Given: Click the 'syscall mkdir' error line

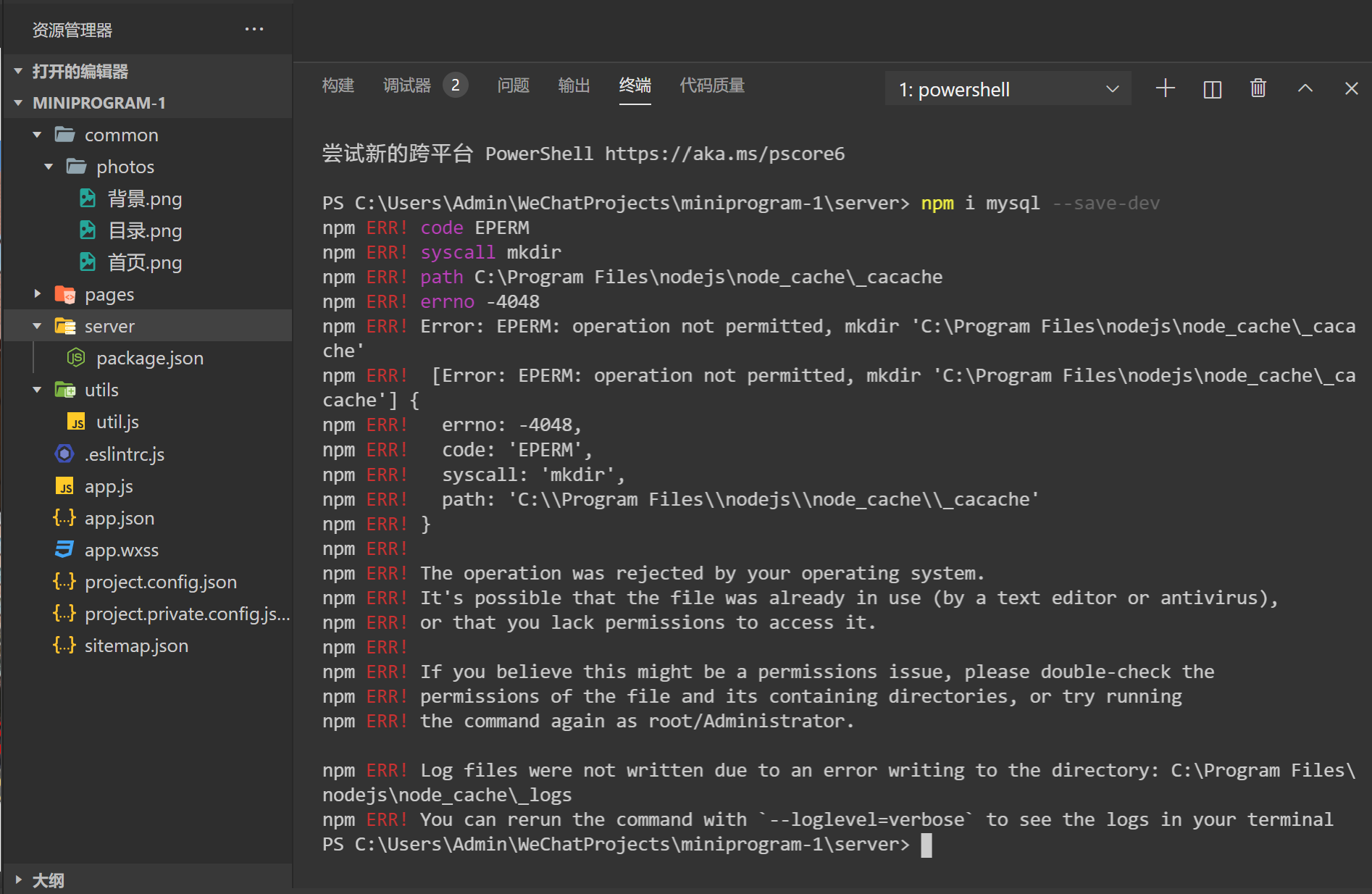Looking at the screenshot, I should pos(442,252).
